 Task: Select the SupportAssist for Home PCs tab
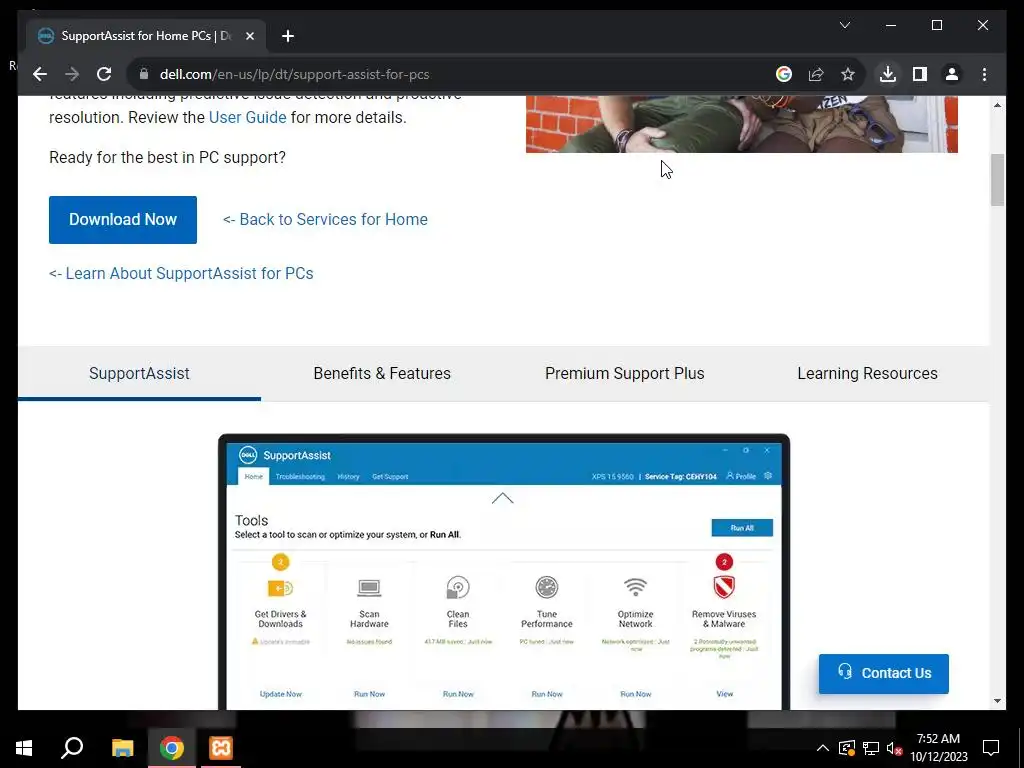coord(146,36)
